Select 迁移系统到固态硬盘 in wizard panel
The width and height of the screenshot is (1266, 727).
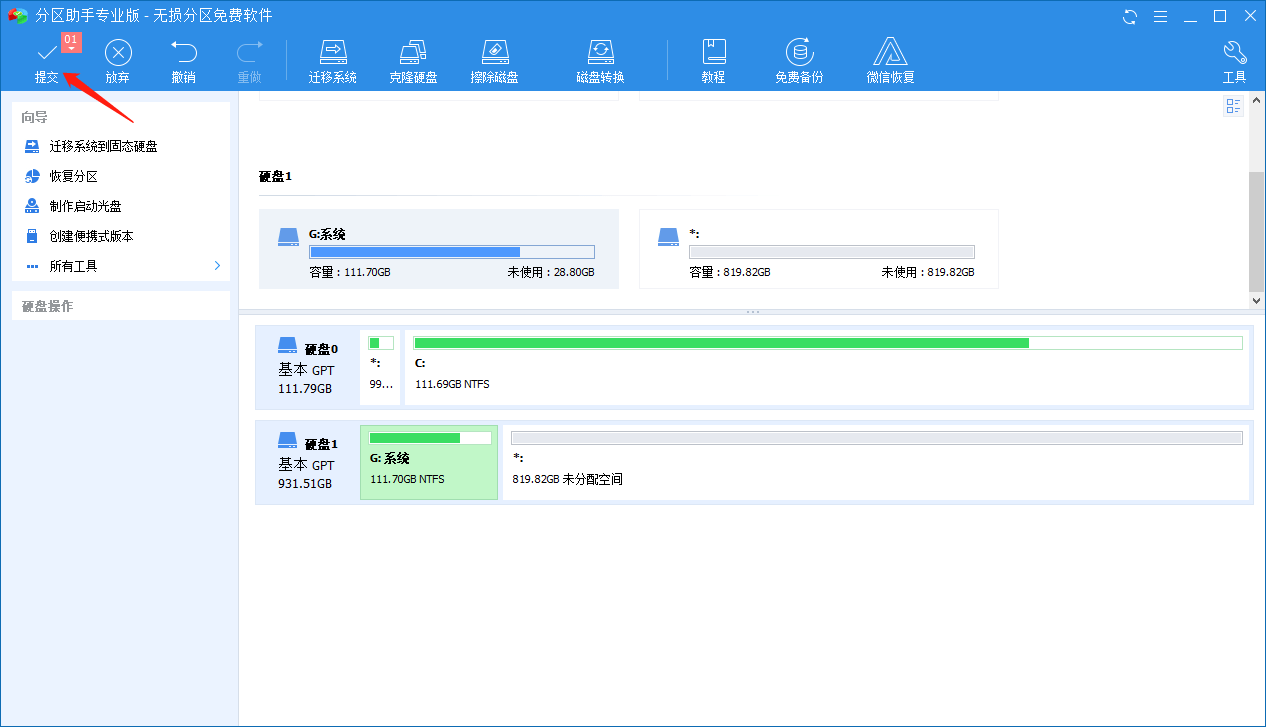click(103, 146)
